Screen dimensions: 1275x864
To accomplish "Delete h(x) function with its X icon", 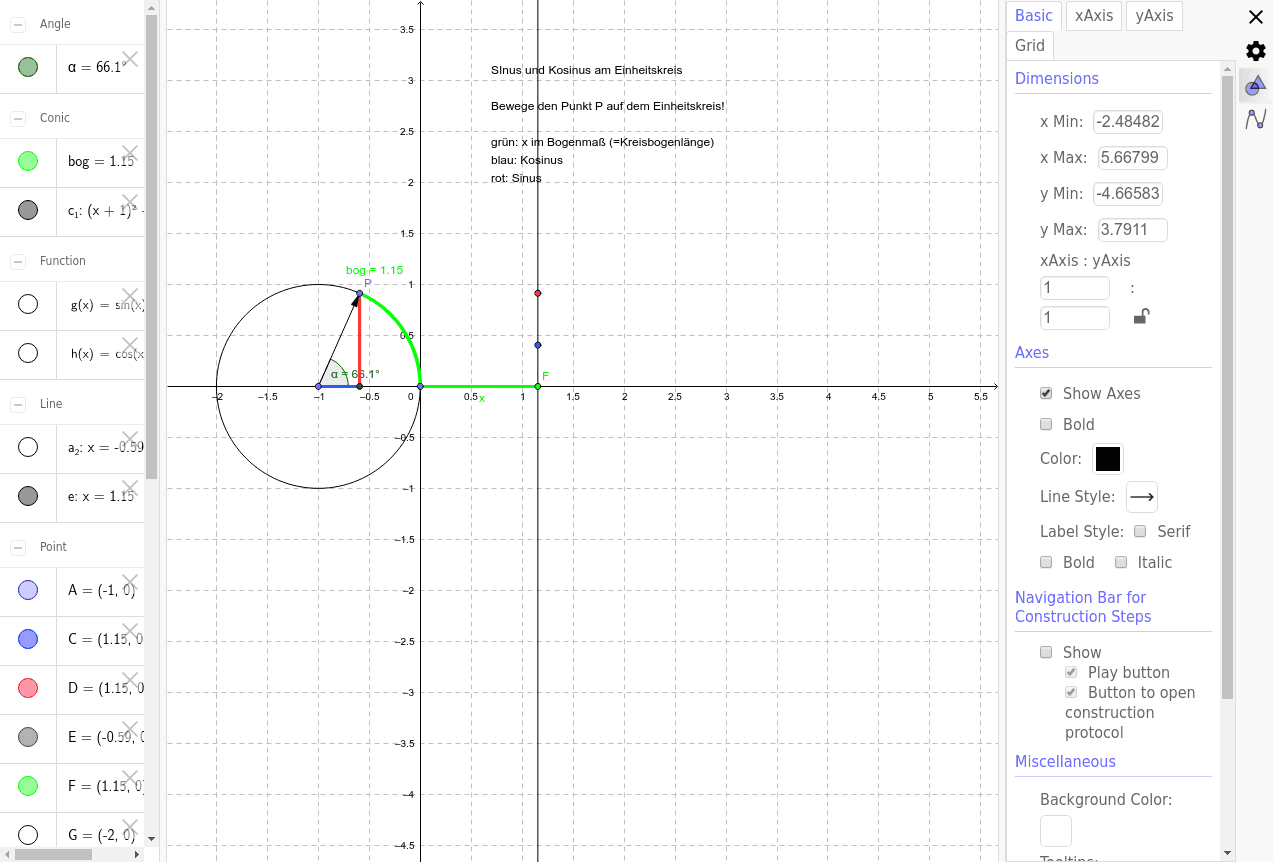I will (129, 345).
